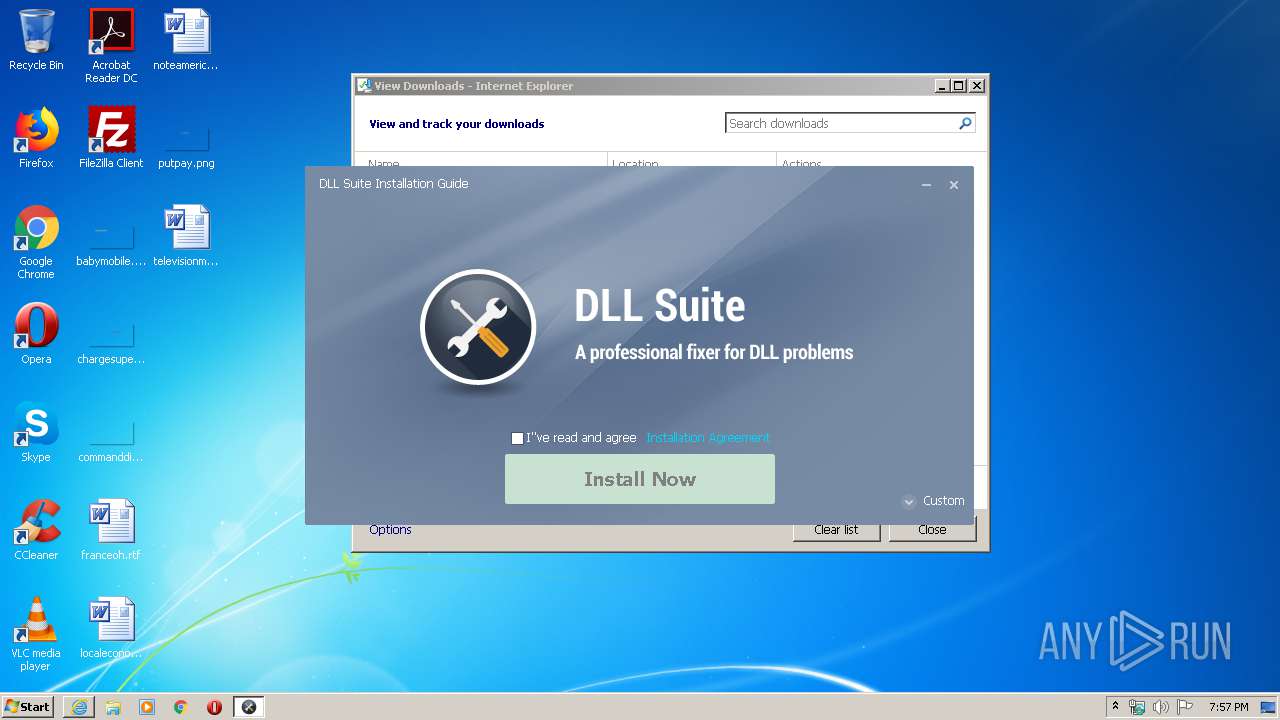
Task: Open Windows Media Player taskbar icon
Action: [147, 707]
